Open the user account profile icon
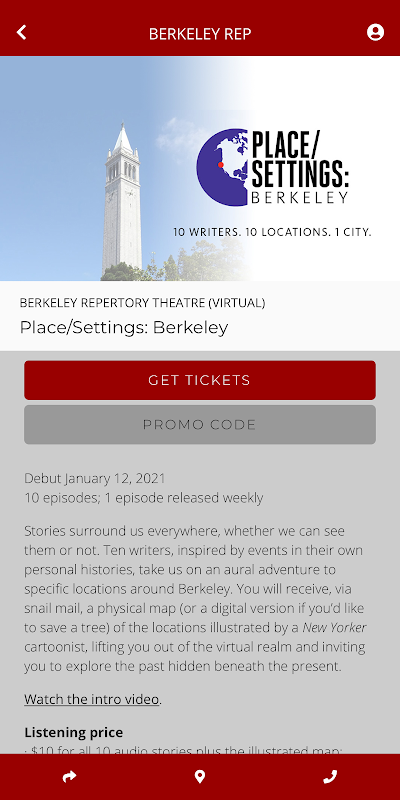The width and height of the screenshot is (400, 800). [376, 33]
